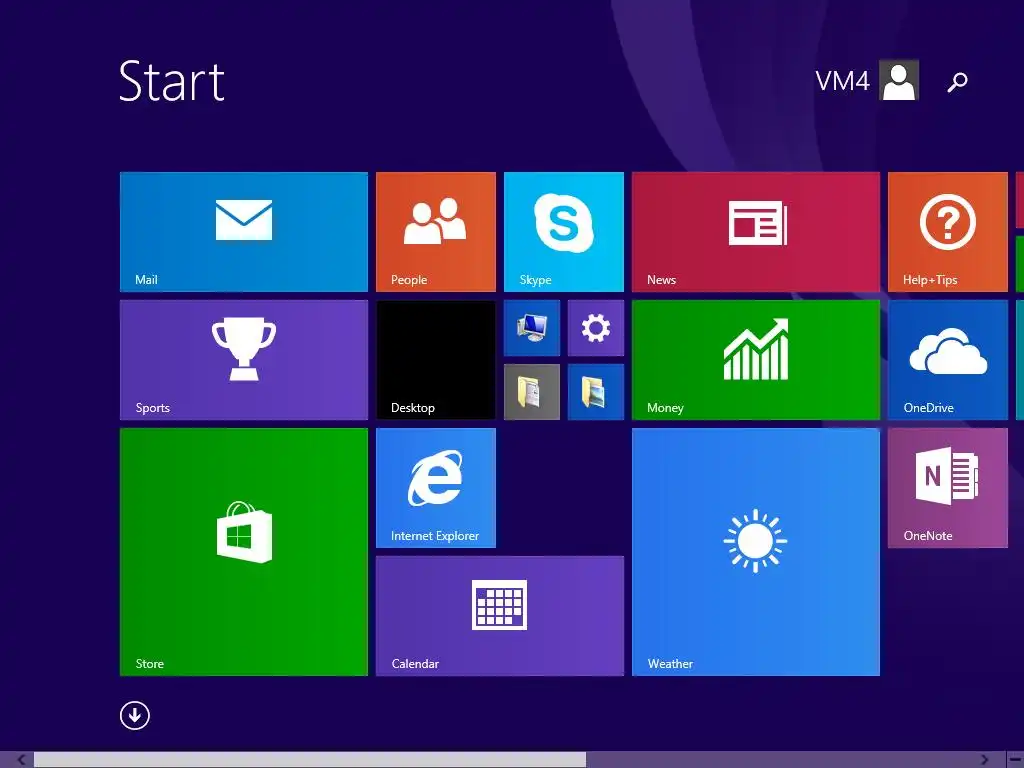
Task: Open the OneNote tile
Action: 948,488
